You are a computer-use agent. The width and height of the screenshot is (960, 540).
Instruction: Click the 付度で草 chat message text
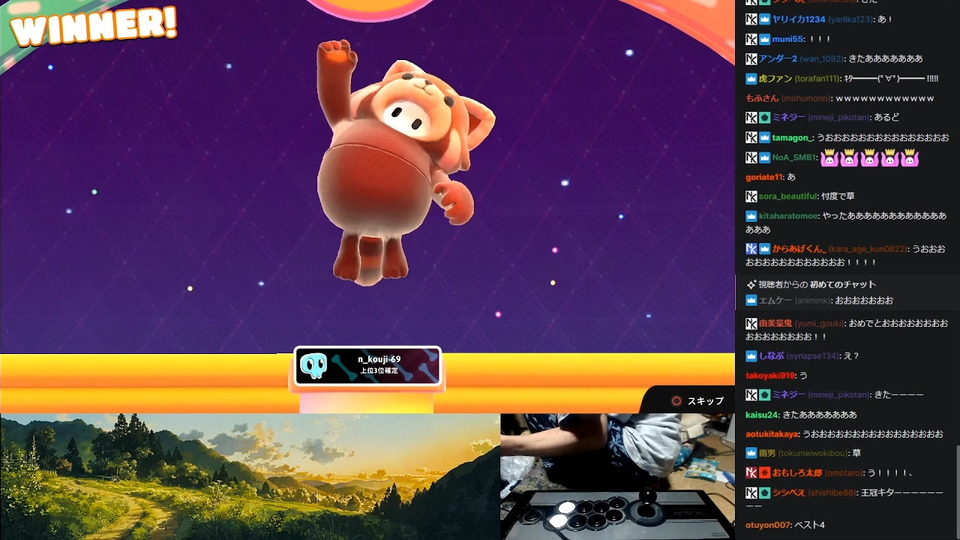(838, 197)
